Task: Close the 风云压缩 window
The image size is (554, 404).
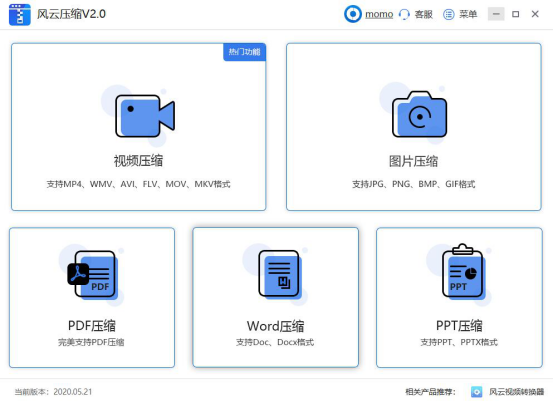Action: pyautogui.click(x=535, y=14)
